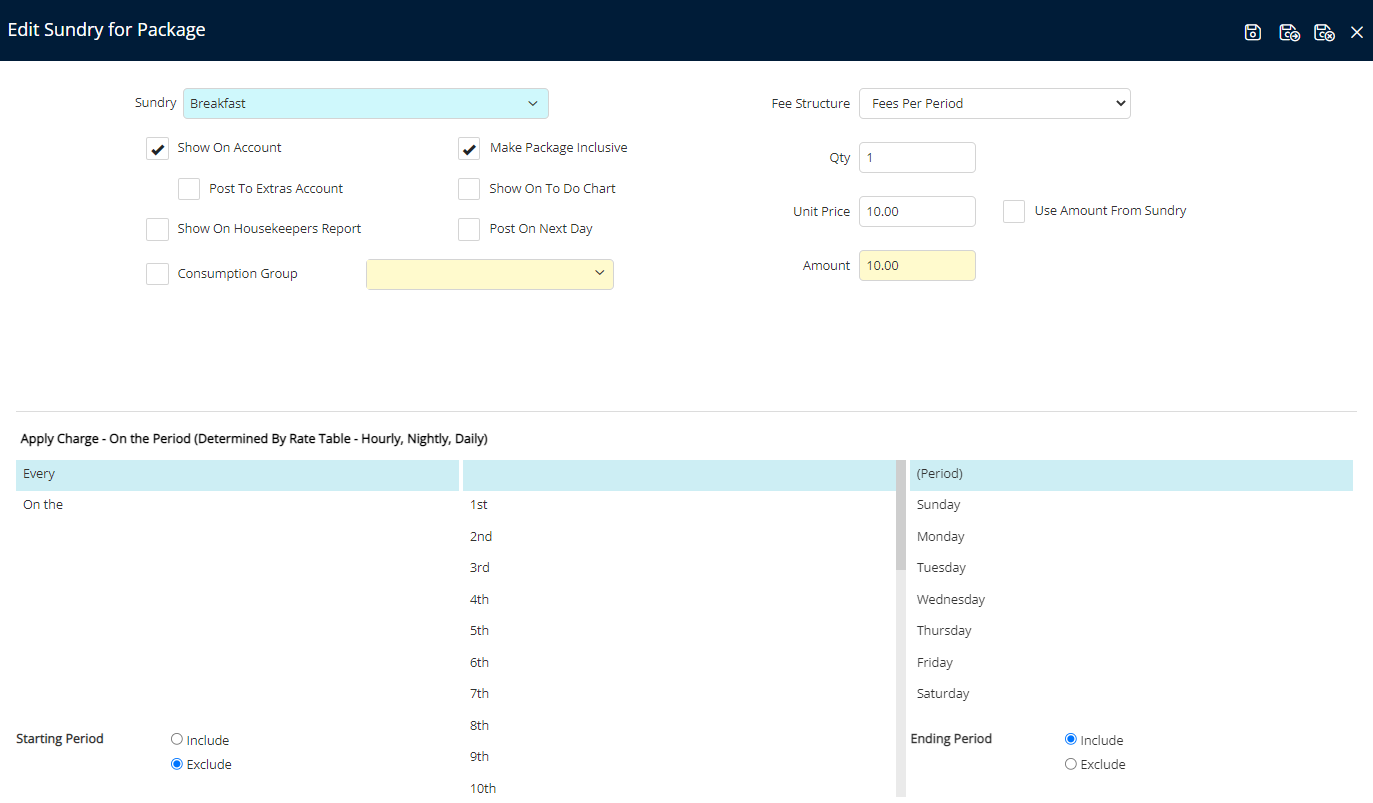1373x803 pixels.
Task: Tick Show On Housekeepers Report checkbox
Action: pos(157,229)
